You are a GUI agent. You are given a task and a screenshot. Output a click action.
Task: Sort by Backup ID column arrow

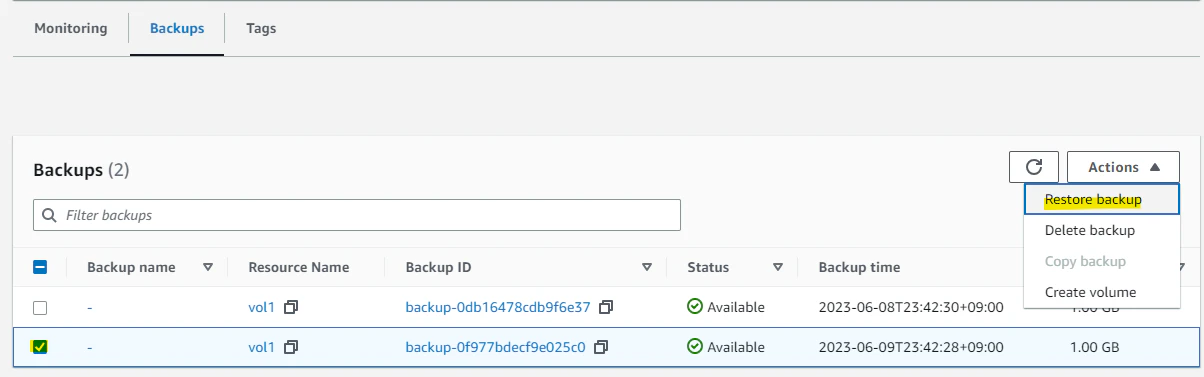tap(647, 267)
